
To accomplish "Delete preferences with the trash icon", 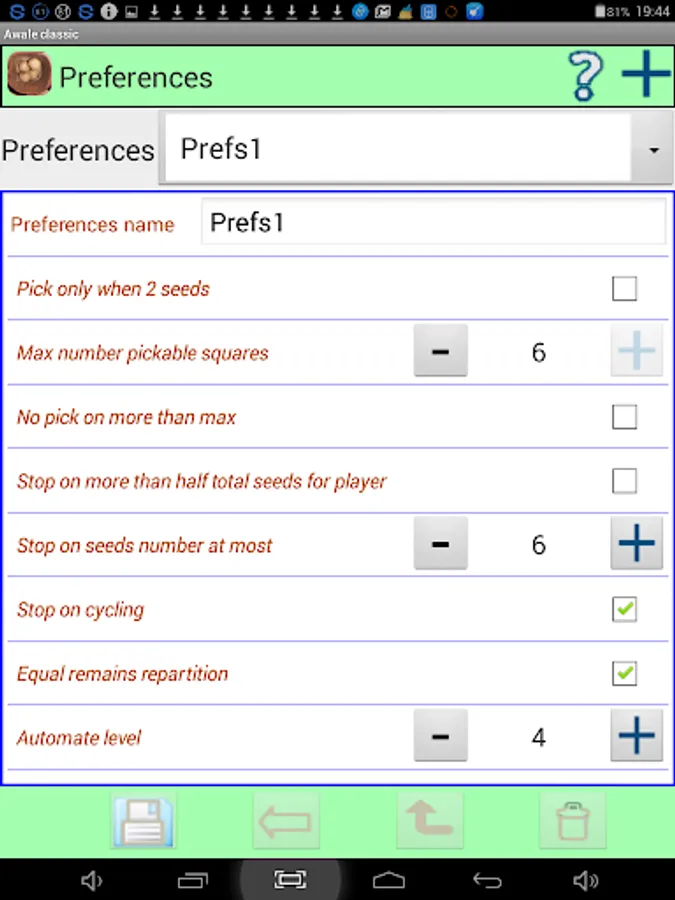I will pyautogui.click(x=572, y=822).
